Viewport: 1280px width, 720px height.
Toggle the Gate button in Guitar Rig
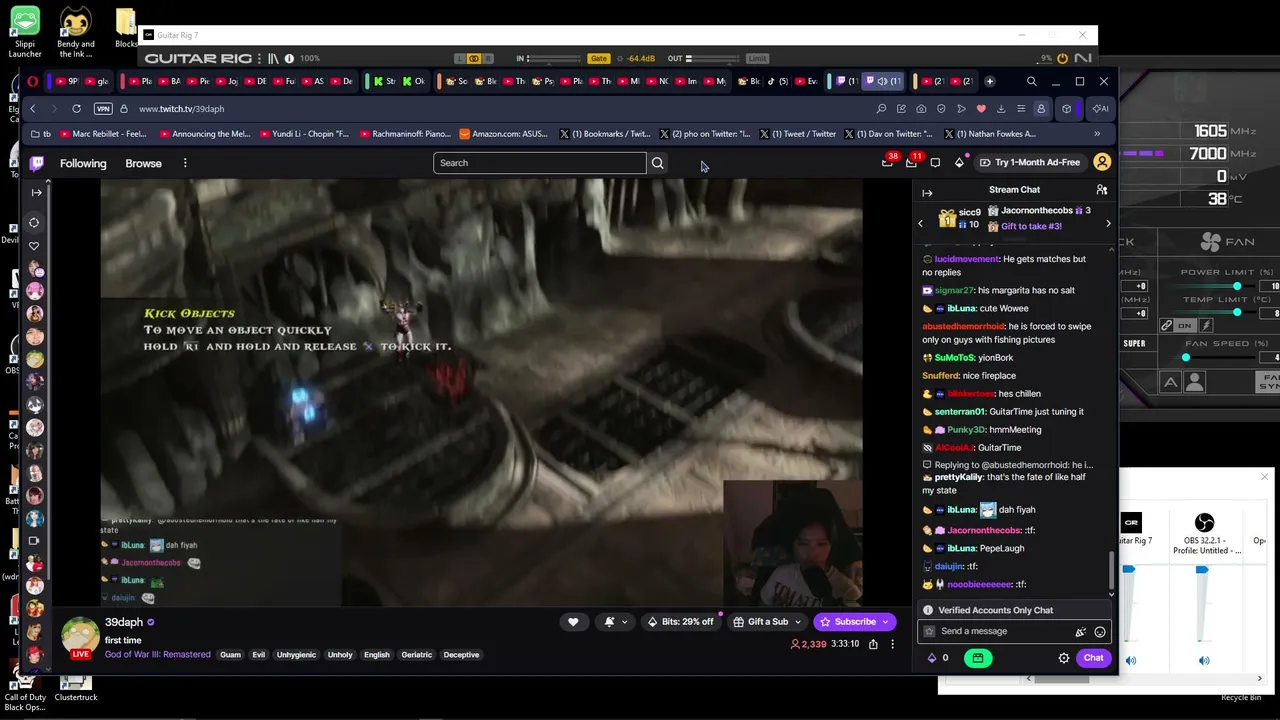pos(599,59)
